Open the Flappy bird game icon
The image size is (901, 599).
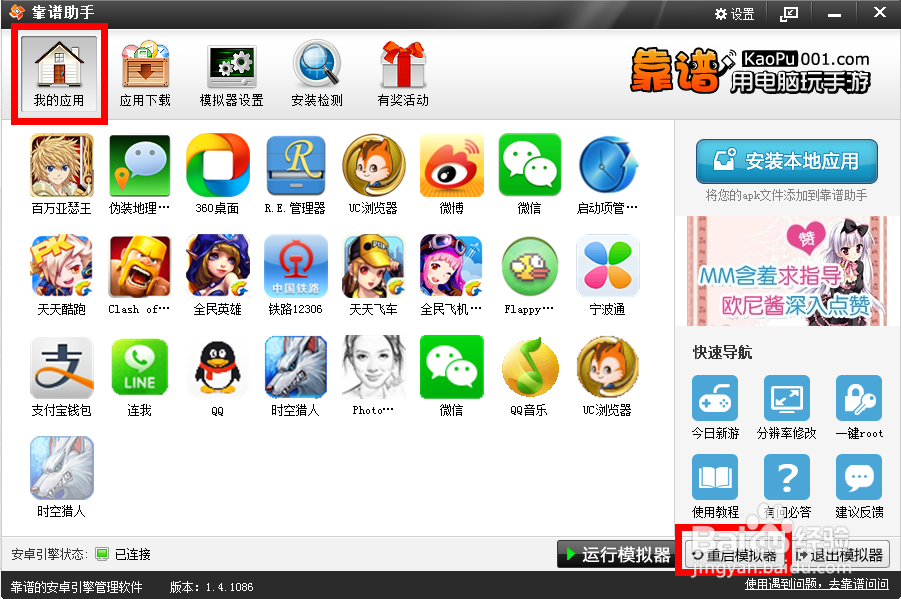(530, 266)
